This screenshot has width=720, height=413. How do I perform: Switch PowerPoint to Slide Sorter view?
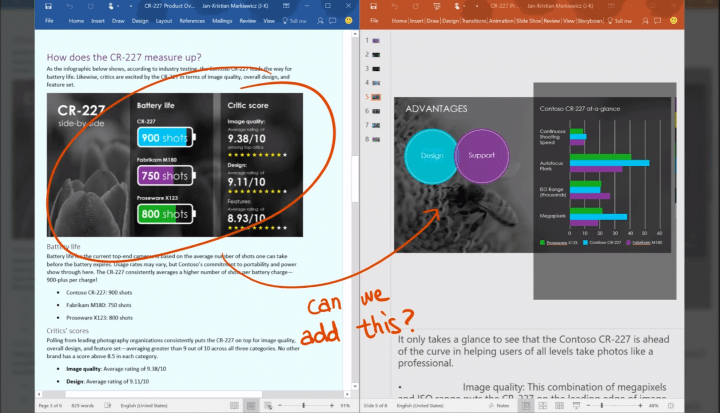543,406
